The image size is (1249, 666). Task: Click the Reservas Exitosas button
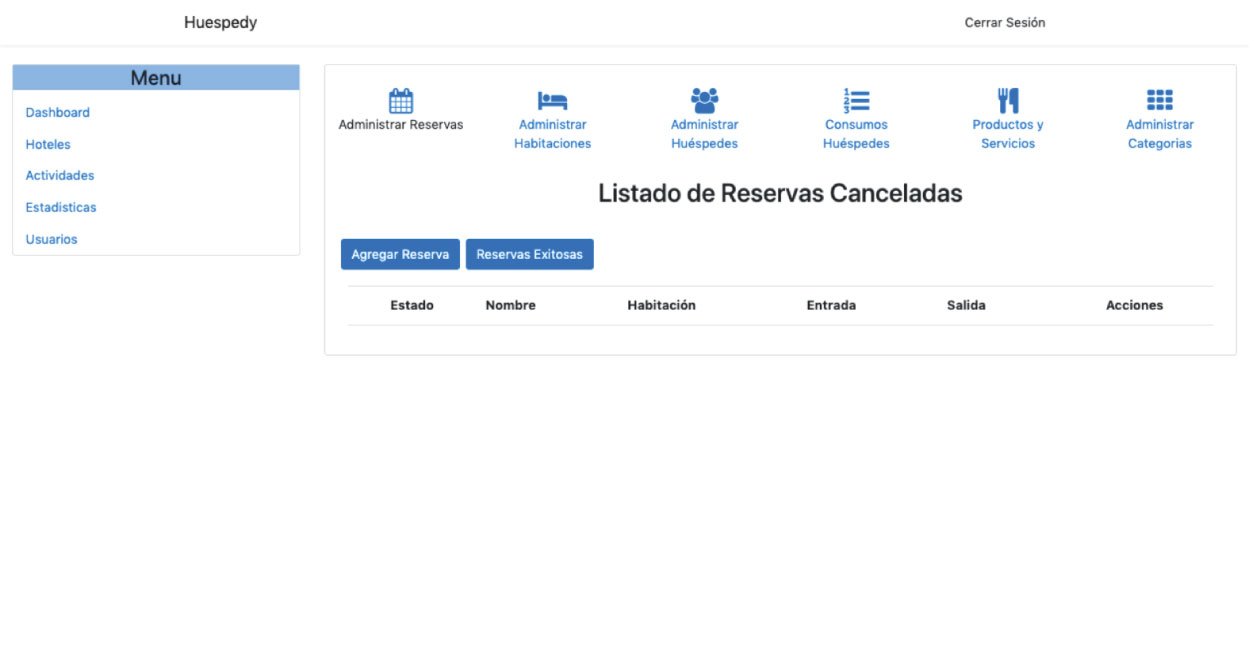[529, 255]
